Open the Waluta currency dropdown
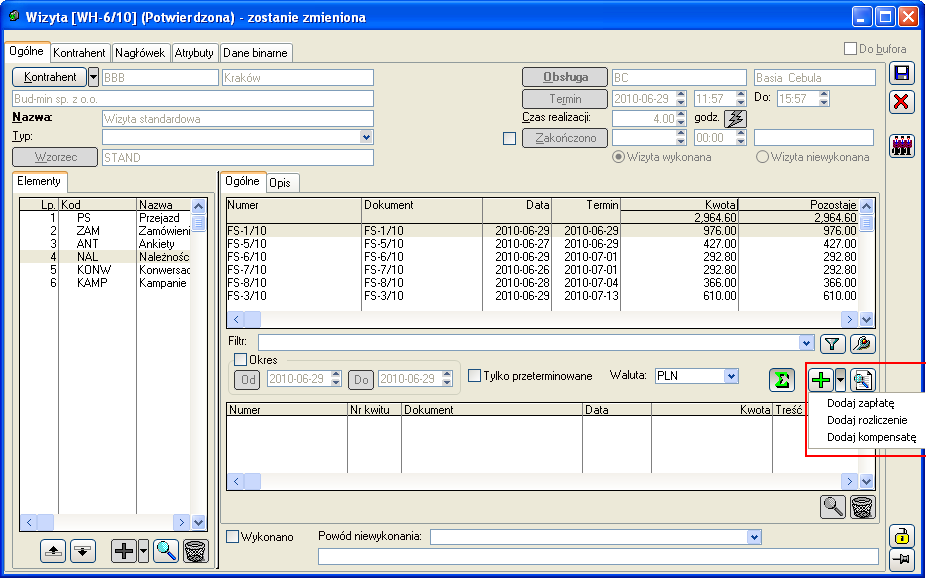 (x=732, y=376)
